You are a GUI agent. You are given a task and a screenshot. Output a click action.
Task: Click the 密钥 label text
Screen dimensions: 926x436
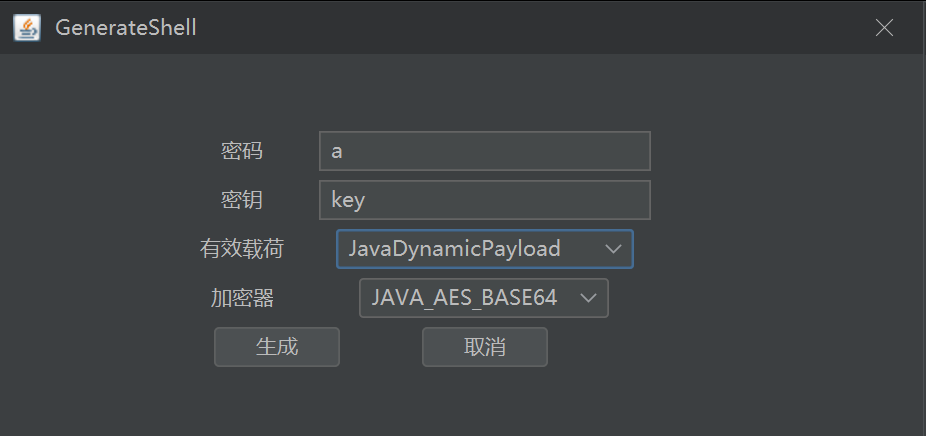tap(242, 200)
